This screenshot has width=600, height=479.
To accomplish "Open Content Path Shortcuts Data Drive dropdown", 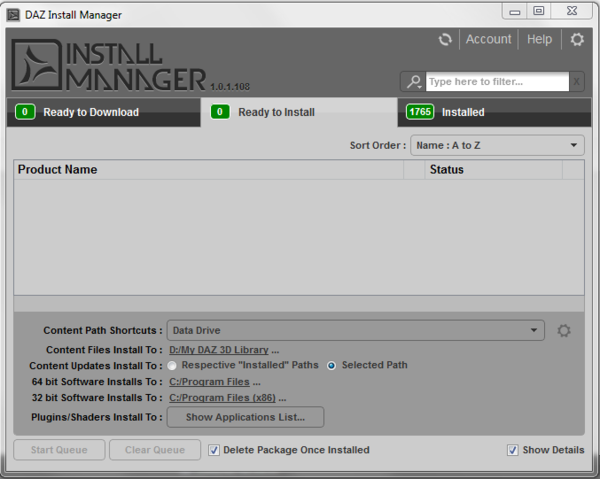I will [x=355, y=331].
